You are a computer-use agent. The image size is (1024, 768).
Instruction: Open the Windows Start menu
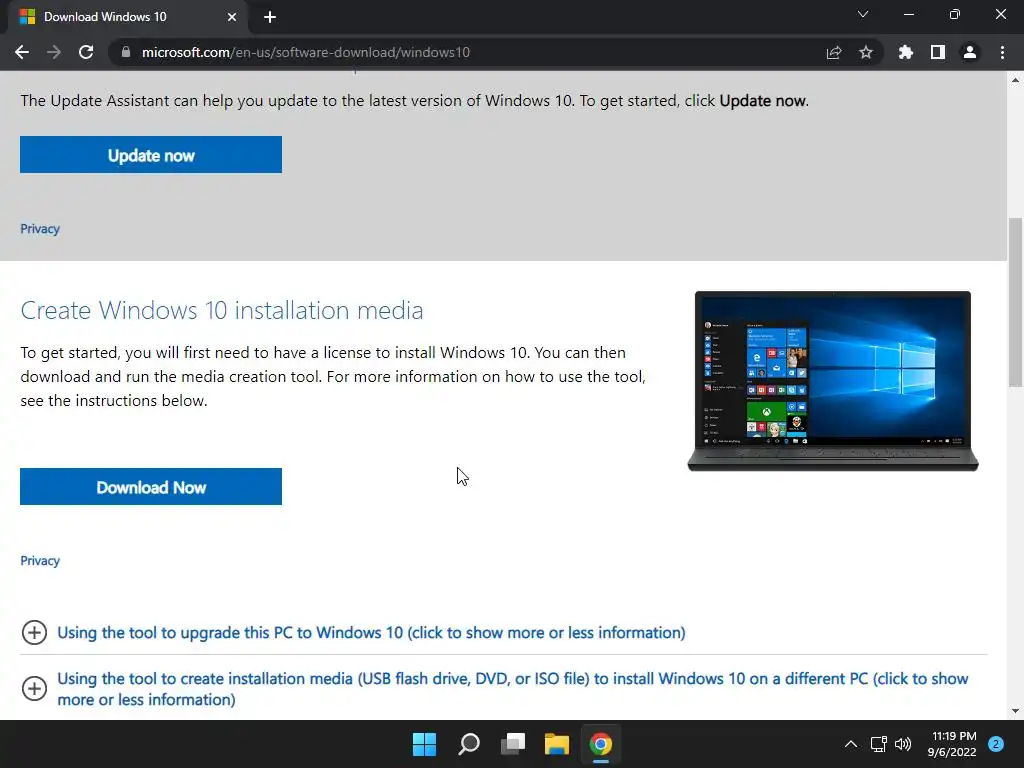[424, 744]
